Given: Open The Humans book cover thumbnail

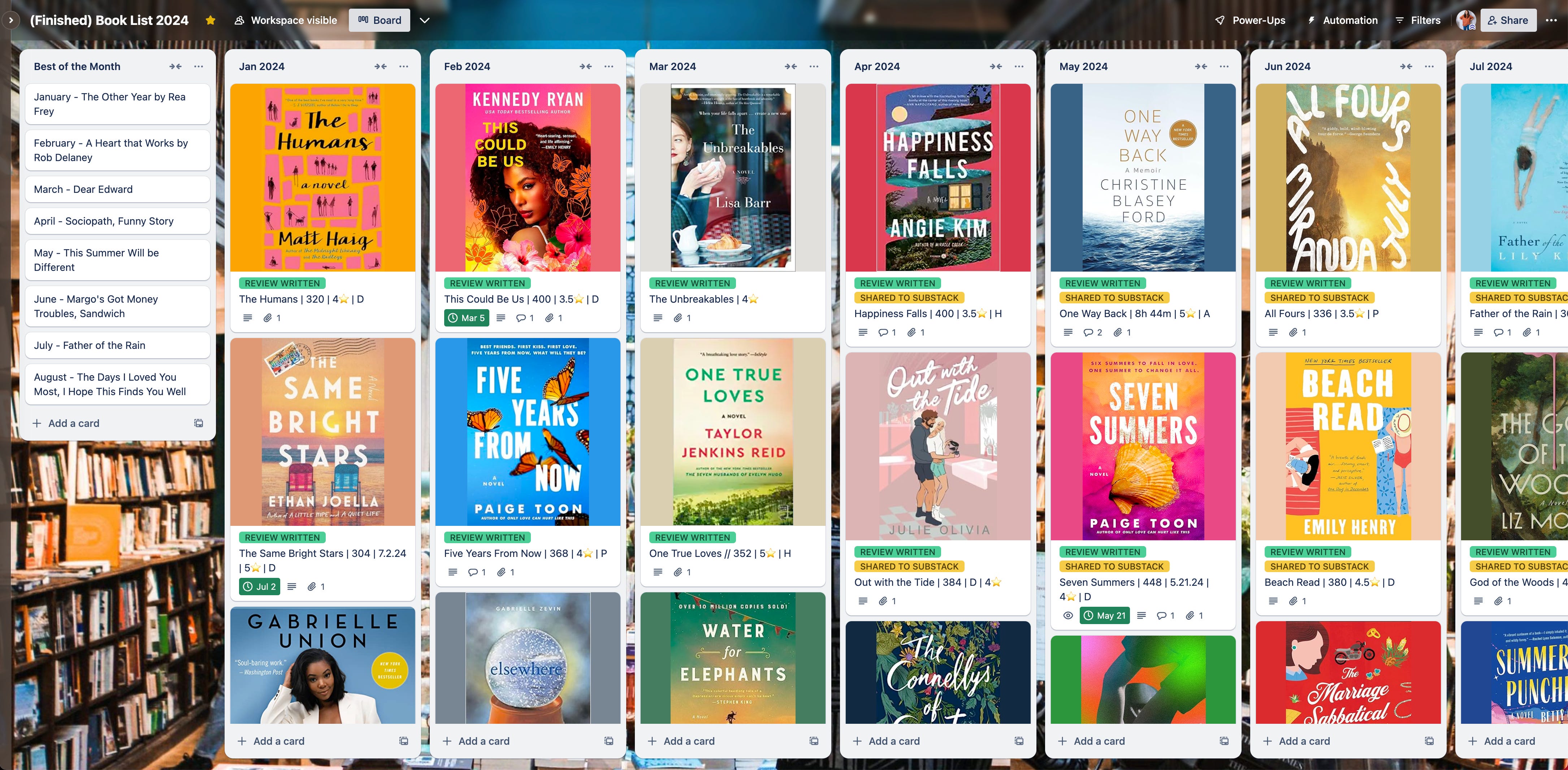Looking at the screenshot, I should coord(322,178).
